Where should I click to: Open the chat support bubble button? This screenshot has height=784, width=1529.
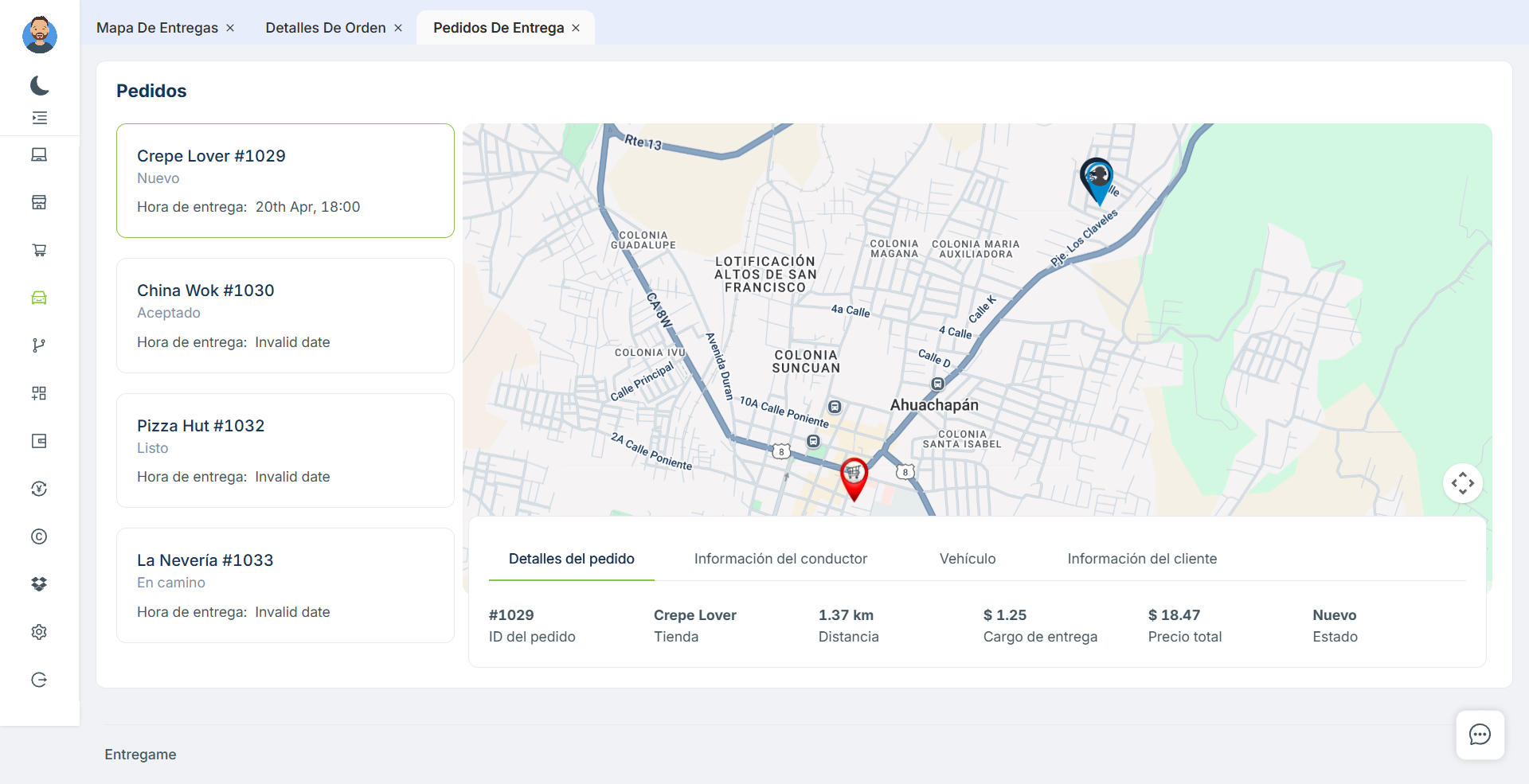(1480, 735)
